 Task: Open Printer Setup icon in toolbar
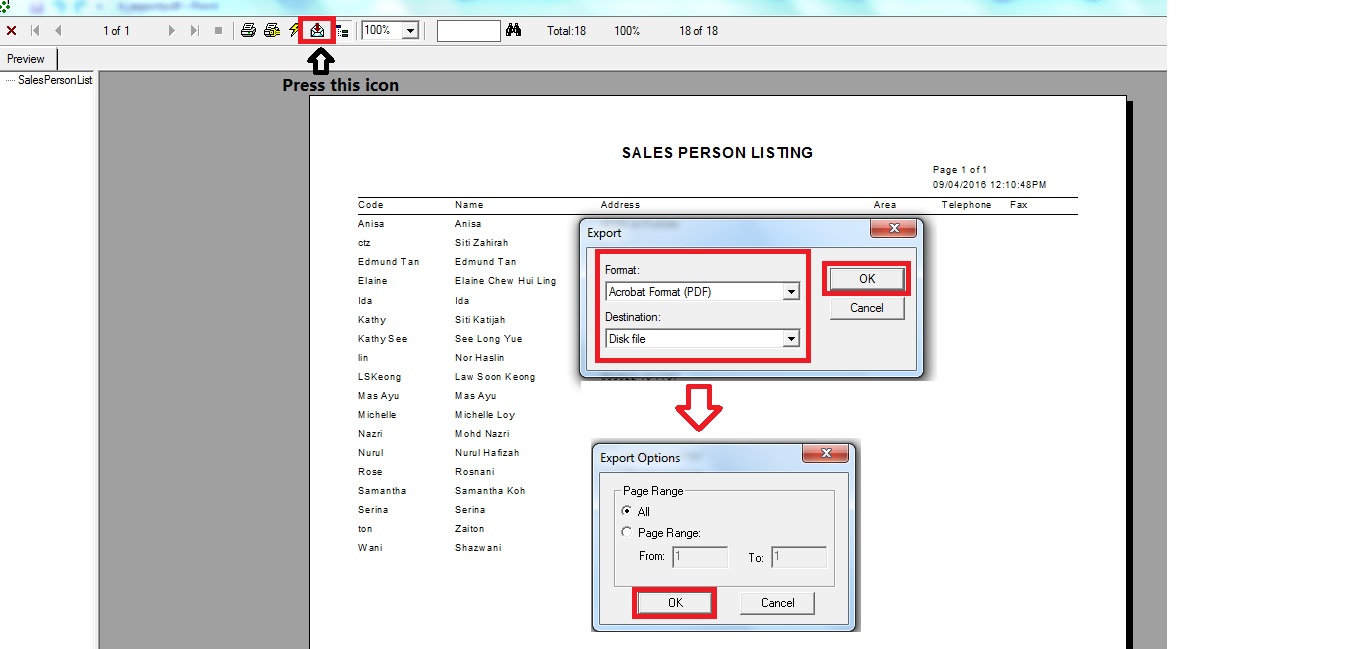271,30
